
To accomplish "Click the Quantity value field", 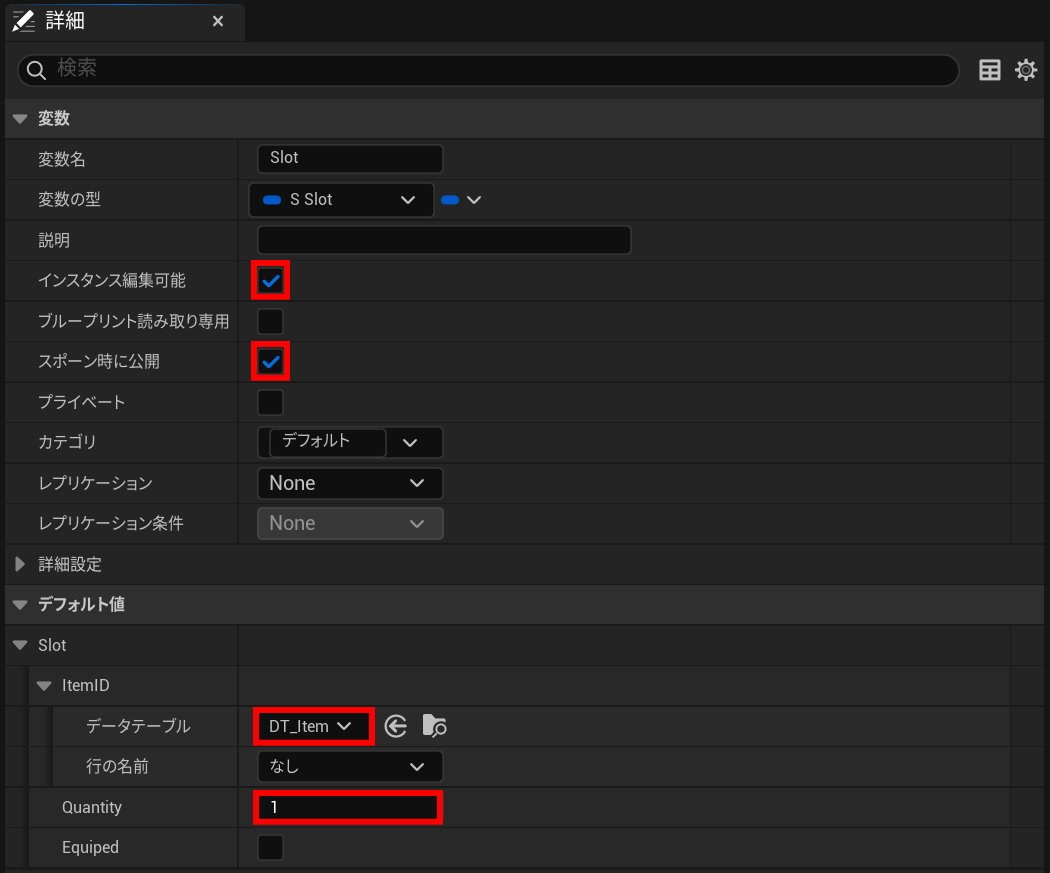I will coord(347,807).
